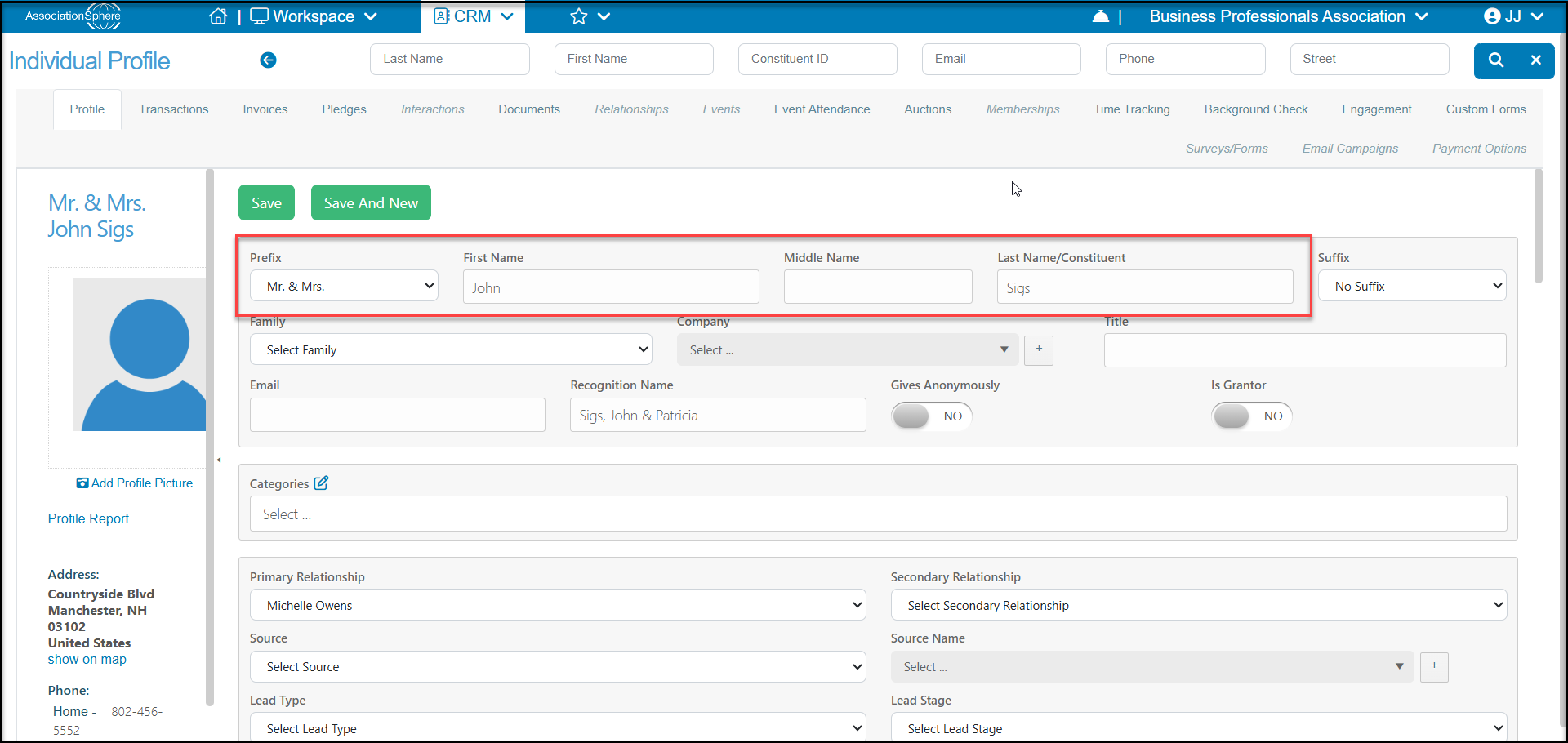Click the magnifier search button
1568x743 pixels.
pos(1495,60)
